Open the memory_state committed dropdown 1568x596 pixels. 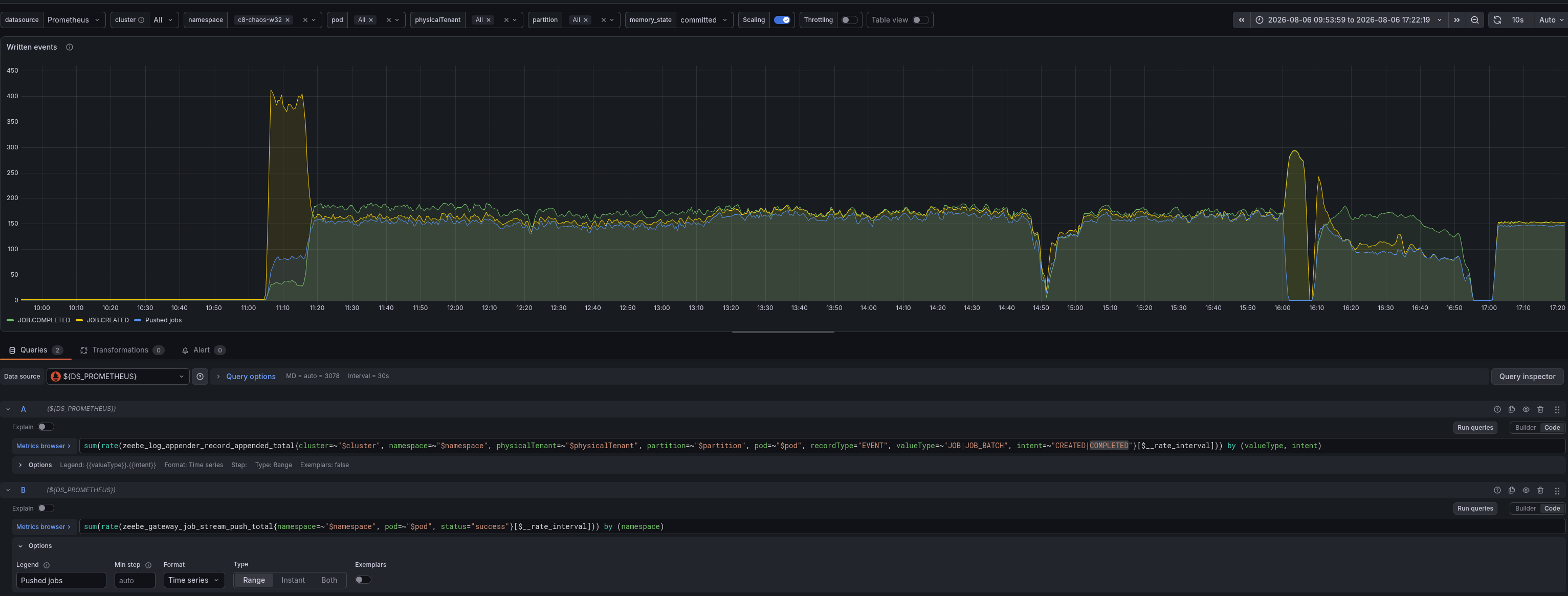tap(704, 20)
